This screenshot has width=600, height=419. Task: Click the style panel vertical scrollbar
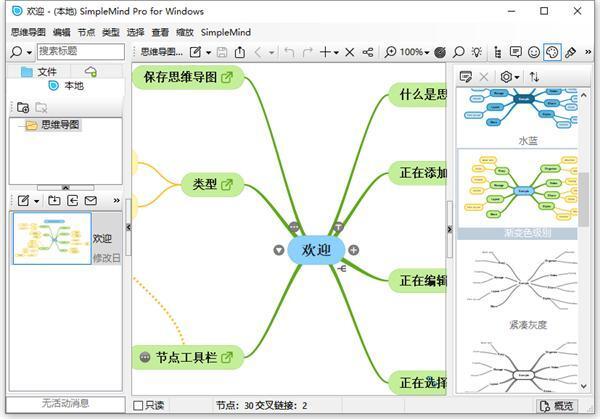point(584,241)
